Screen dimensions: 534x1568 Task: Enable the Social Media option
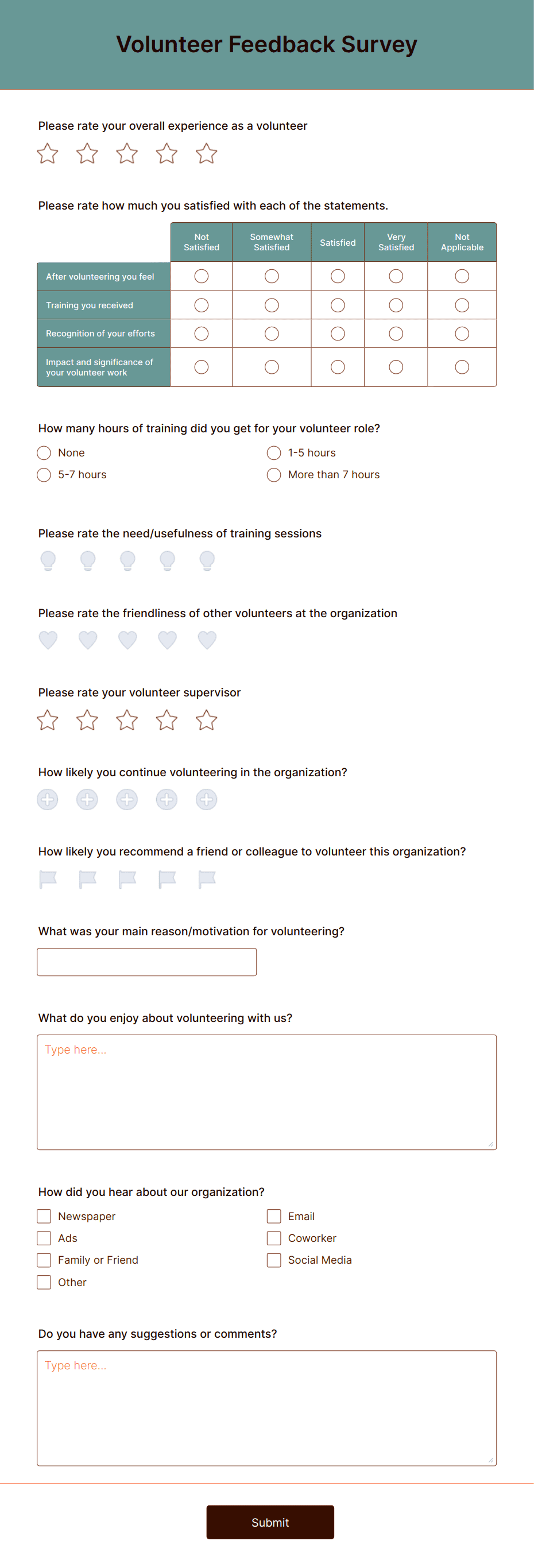pos(273,1260)
